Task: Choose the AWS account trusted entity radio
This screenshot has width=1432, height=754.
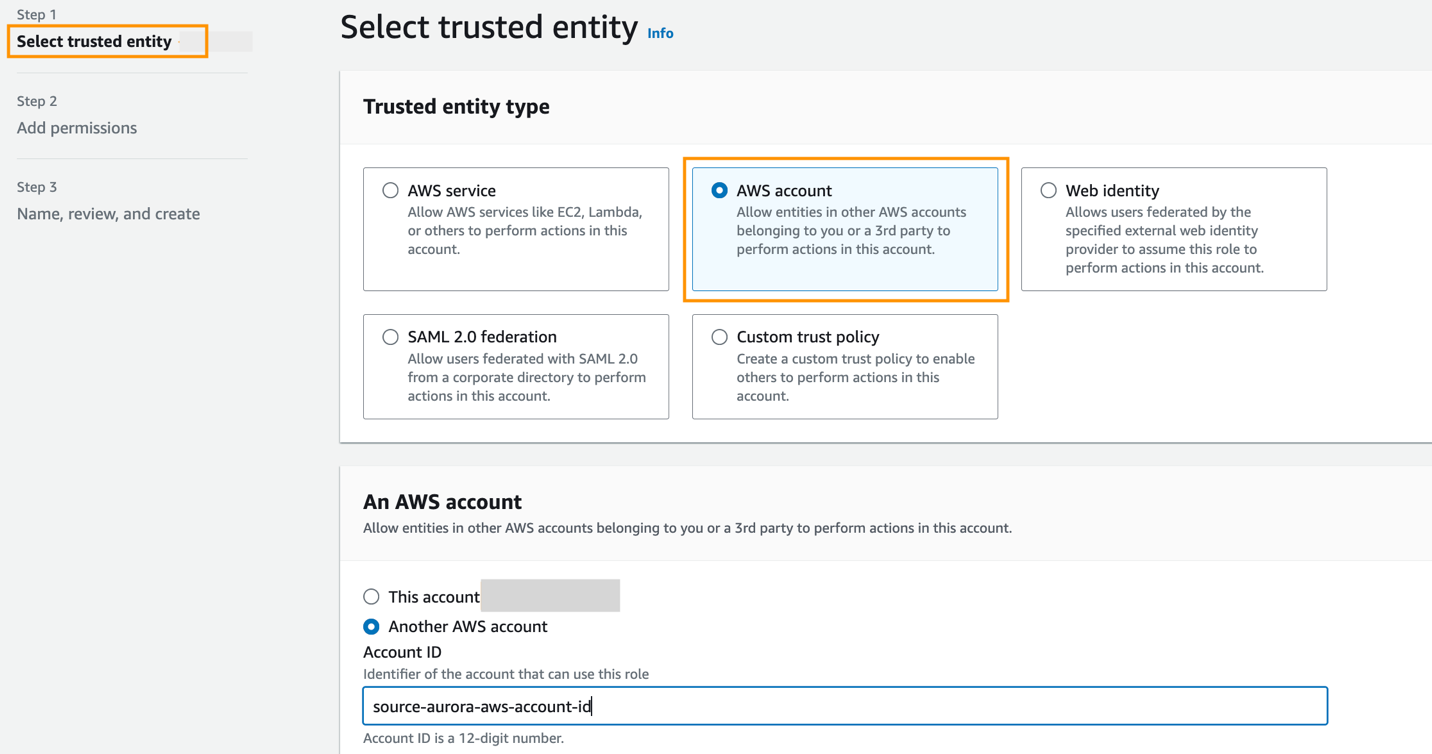Action: (719, 190)
